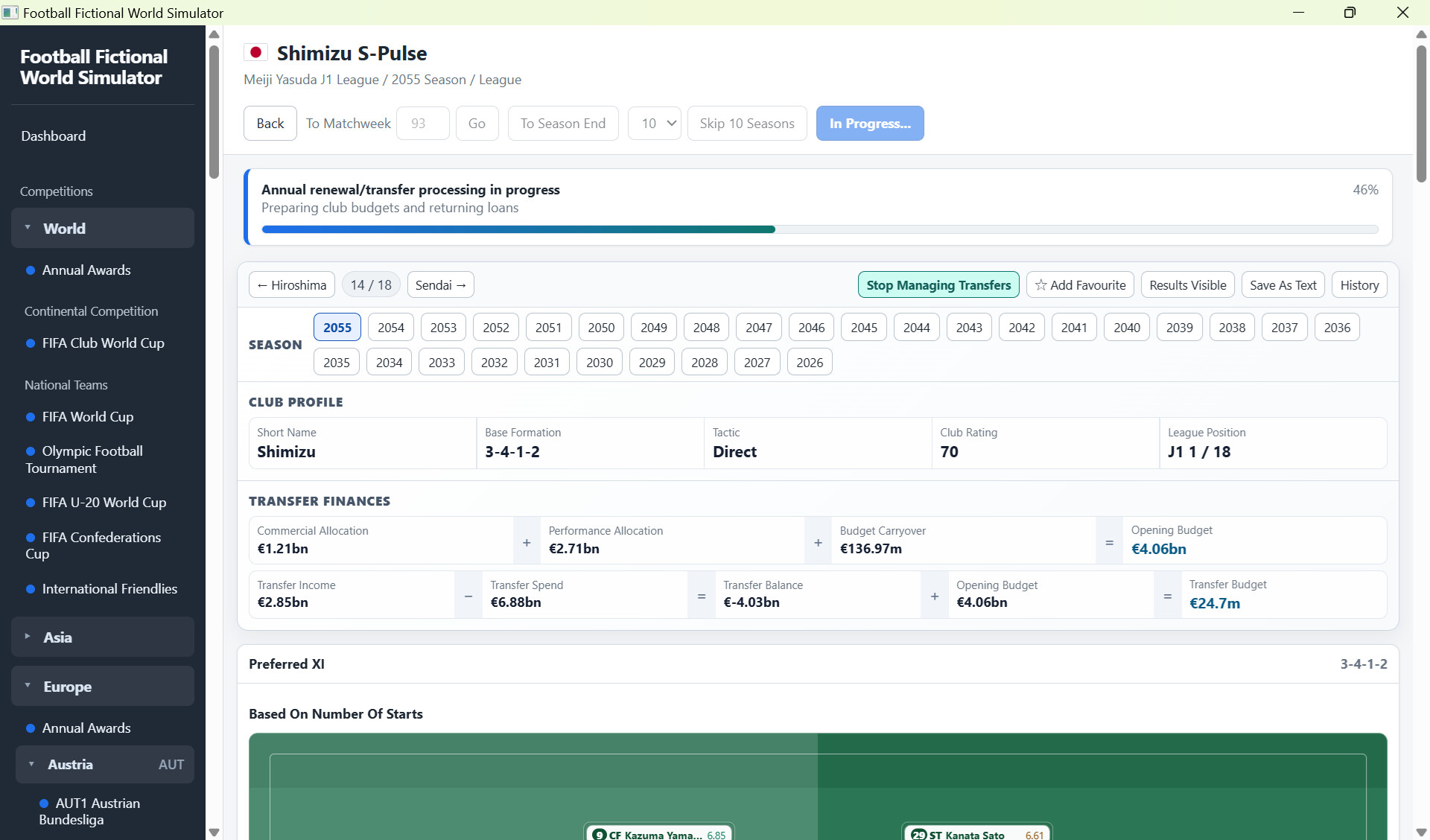Open AUT1 Austrian Bundesliga
This screenshot has width=1430, height=840.
[89, 812]
